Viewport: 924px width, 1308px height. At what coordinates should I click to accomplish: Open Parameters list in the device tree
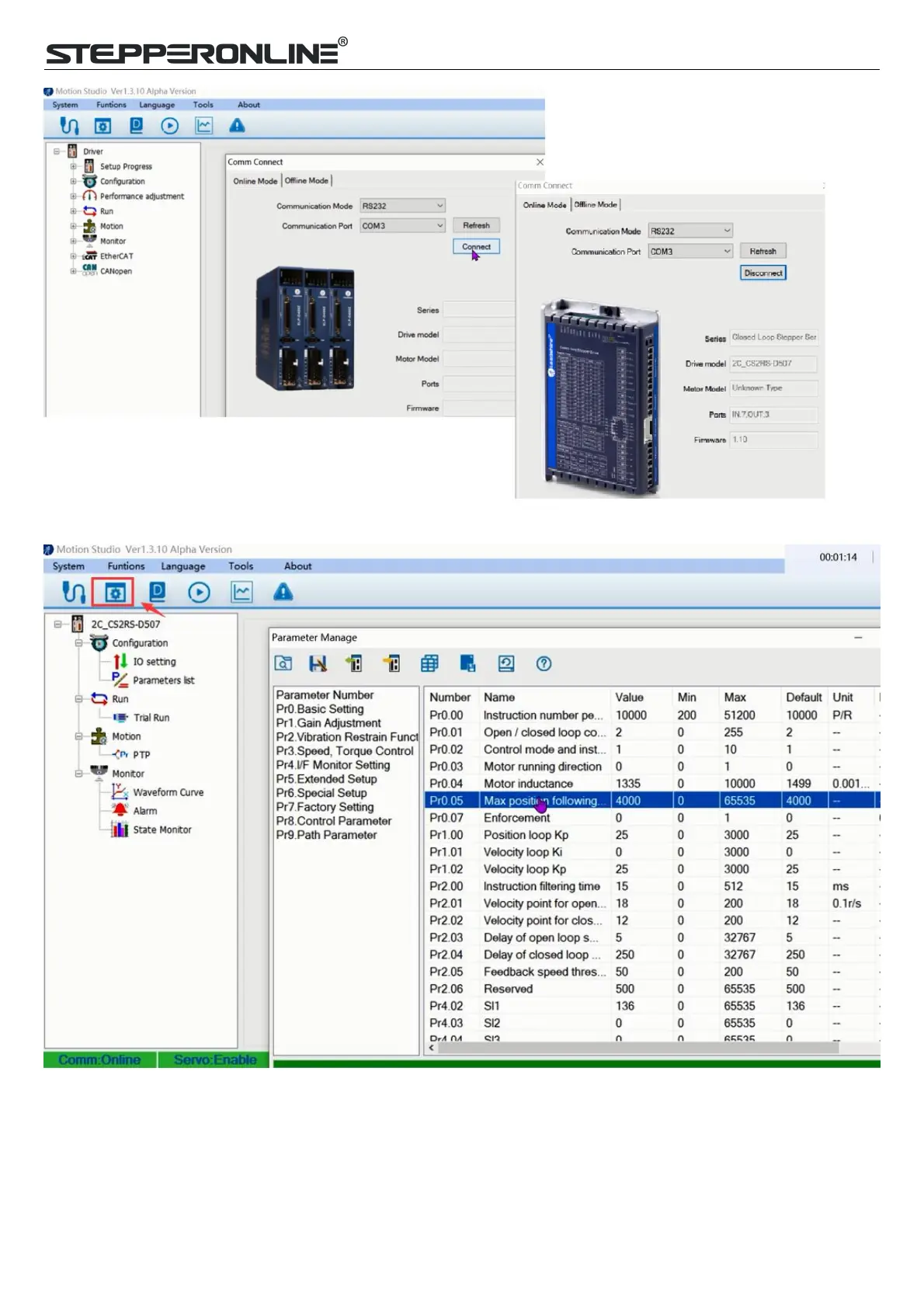pyautogui.click(x=163, y=680)
